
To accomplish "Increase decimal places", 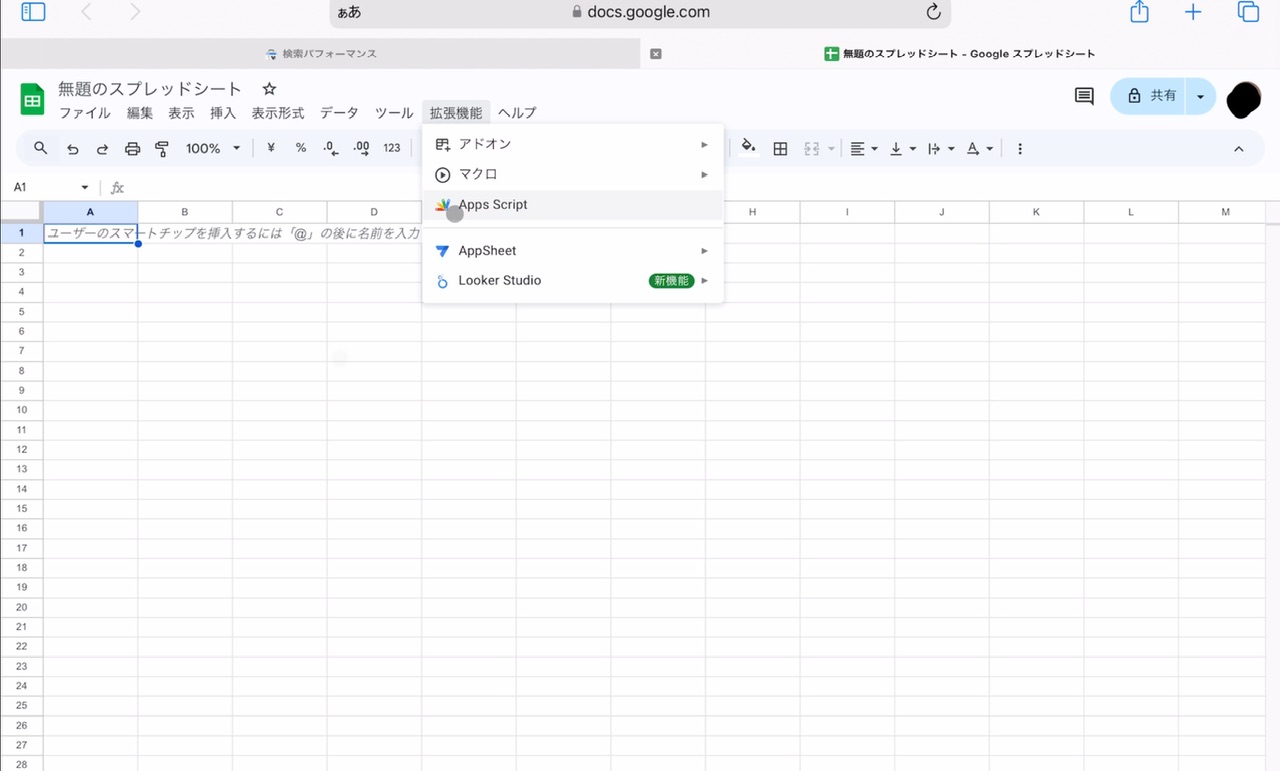I will pyautogui.click(x=362, y=148).
